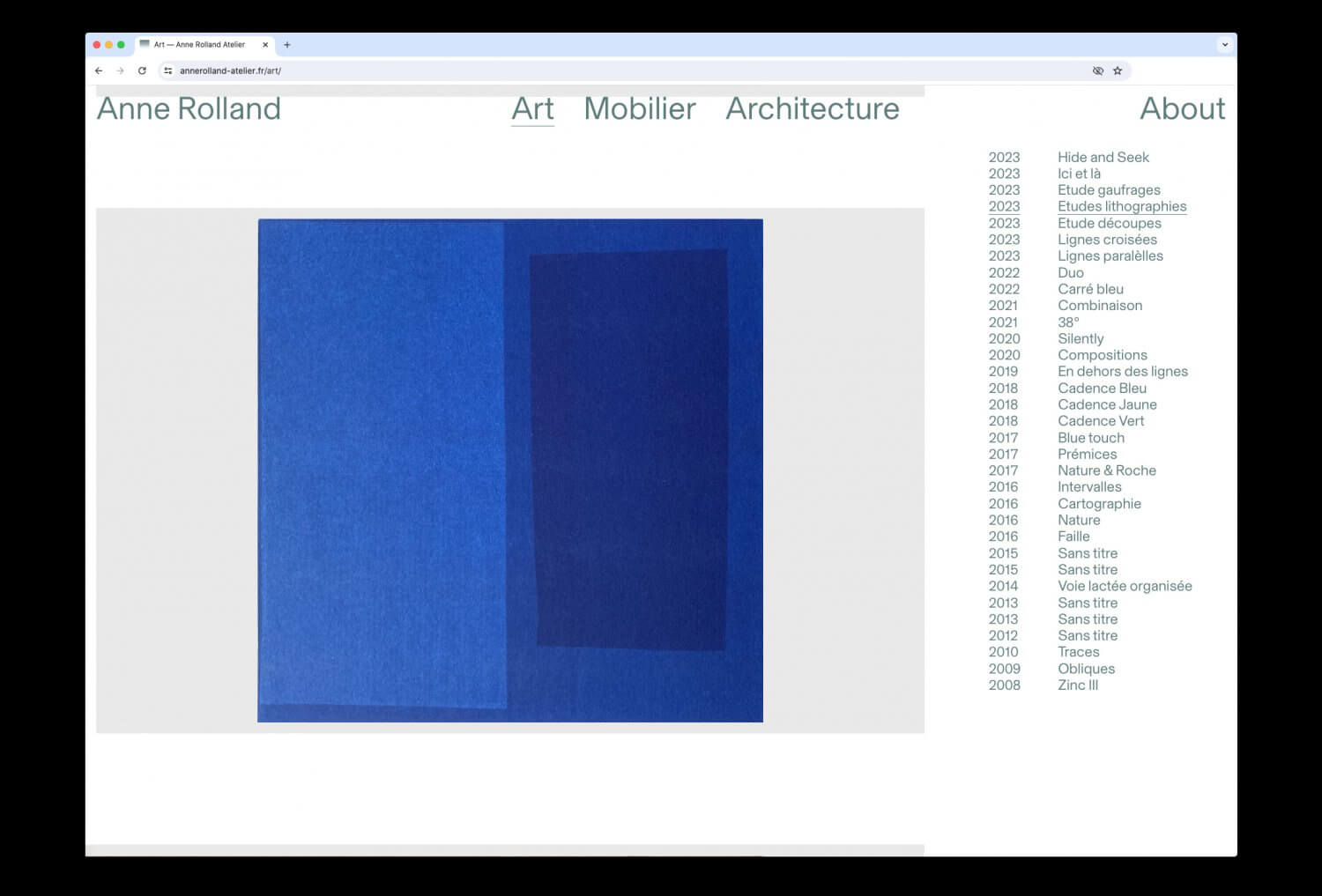Image resolution: width=1322 pixels, height=896 pixels.
Task: Click the browser forward arrow
Action: click(121, 70)
